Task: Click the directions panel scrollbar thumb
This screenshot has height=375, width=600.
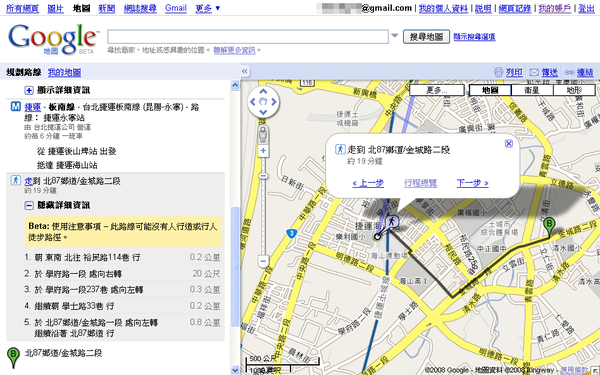Action: pos(235,266)
